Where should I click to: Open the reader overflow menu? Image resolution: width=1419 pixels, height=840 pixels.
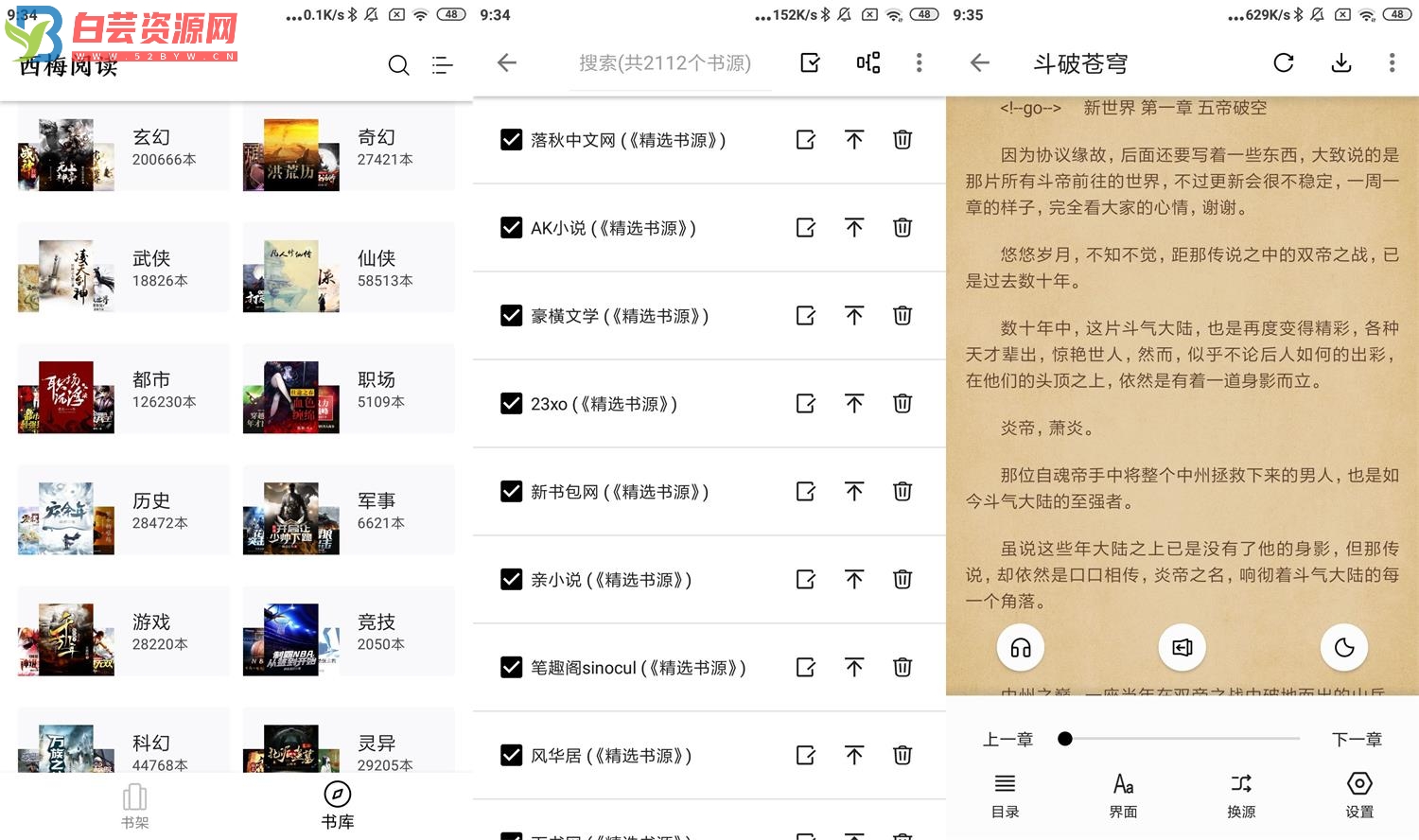[1392, 62]
